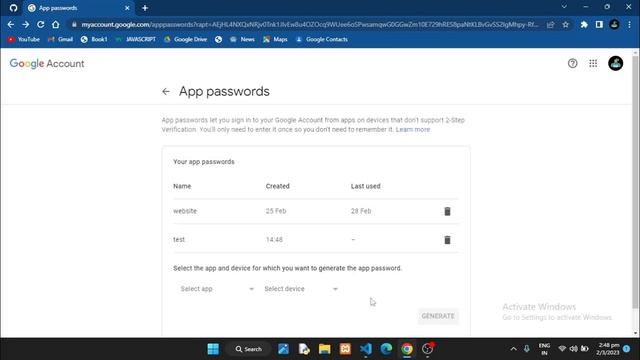Go back using the App passwords arrow
The height and width of the screenshot is (360, 640).
tap(166, 91)
